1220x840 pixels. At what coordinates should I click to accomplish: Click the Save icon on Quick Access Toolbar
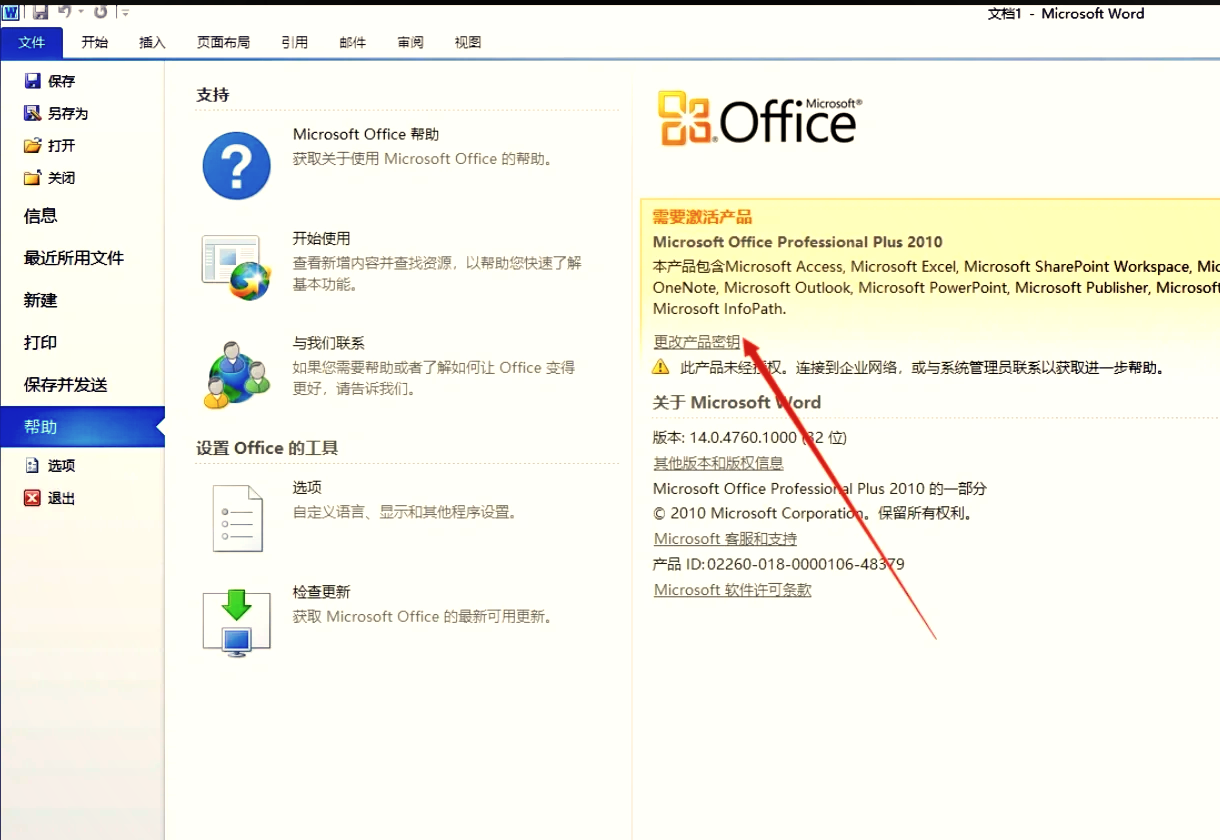click(39, 10)
